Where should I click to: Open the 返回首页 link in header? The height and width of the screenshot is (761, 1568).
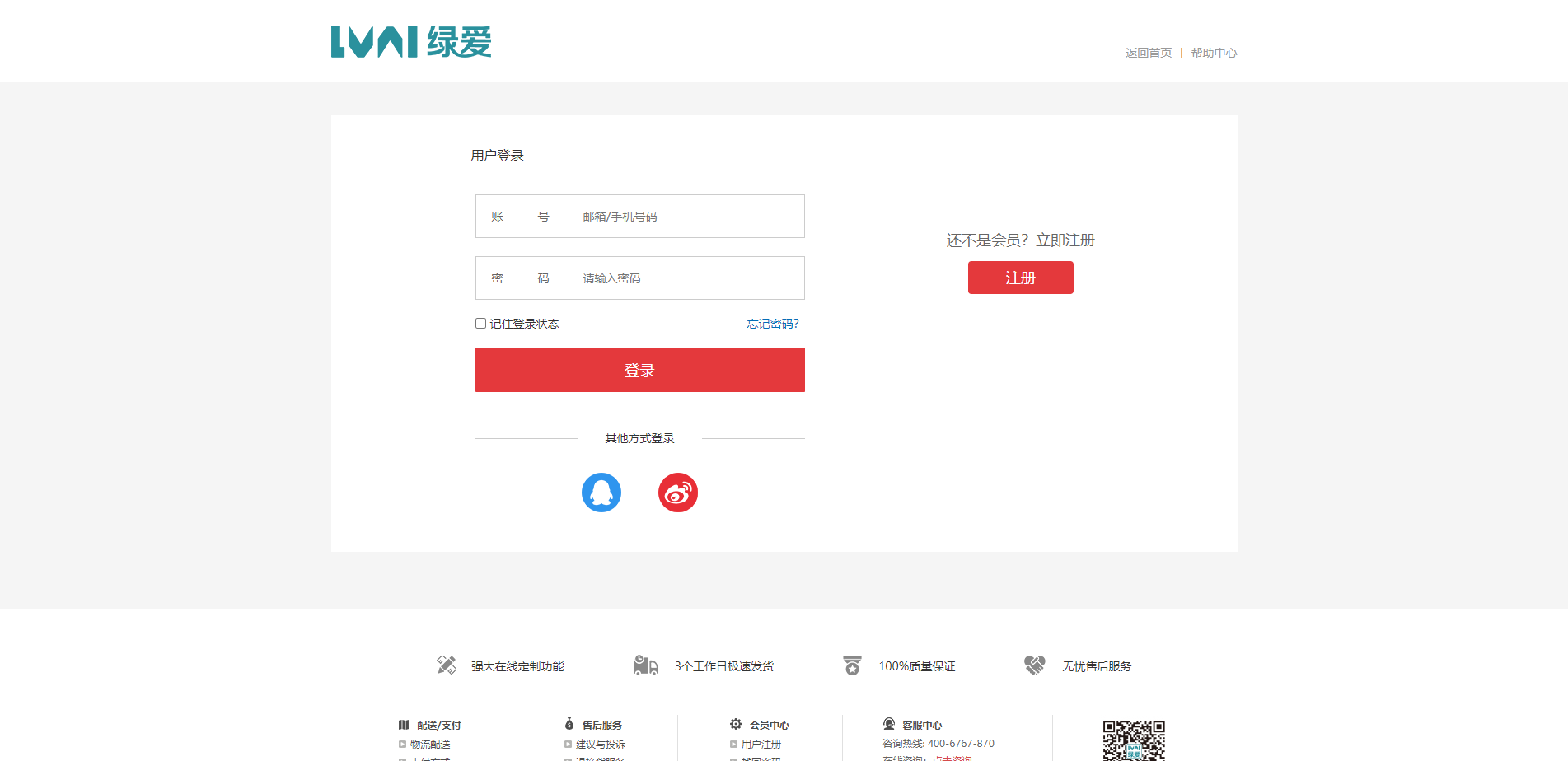tap(1148, 53)
